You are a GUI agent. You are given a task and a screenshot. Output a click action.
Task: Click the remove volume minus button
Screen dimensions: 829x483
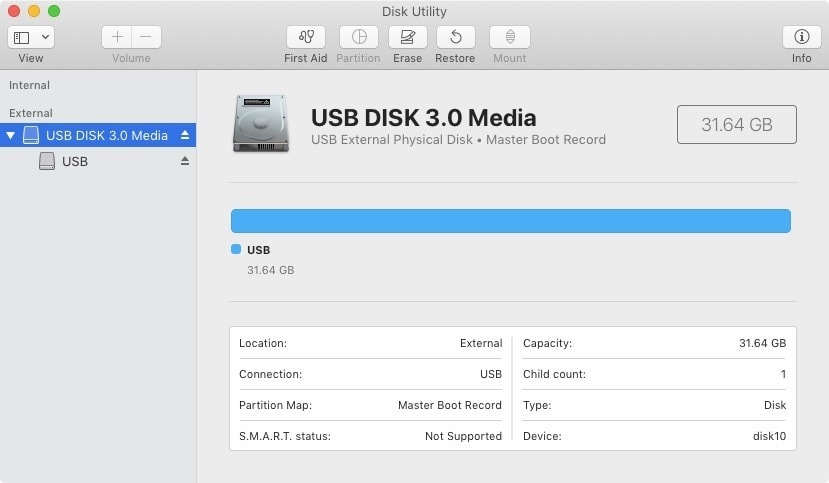146,37
